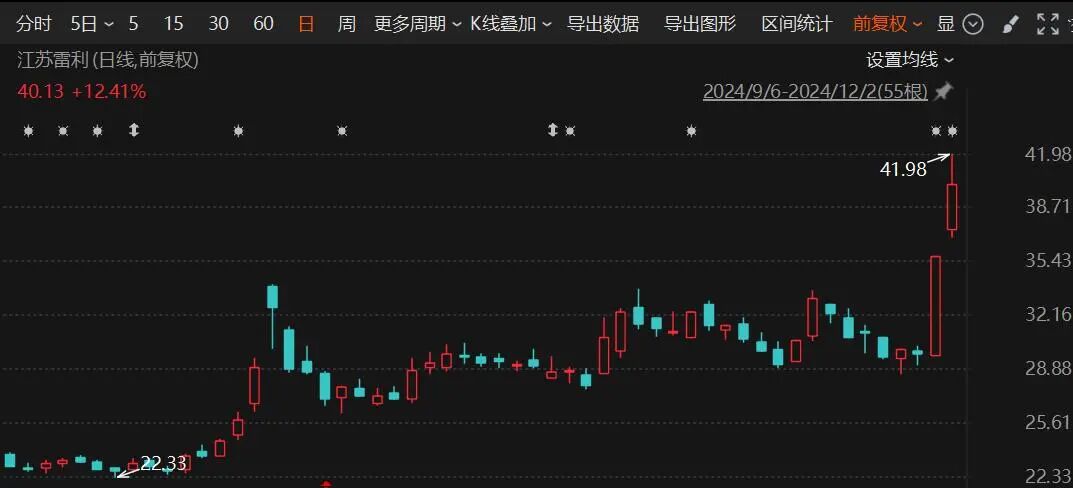Click the 40.13 +12.41% price change text
This screenshot has width=1073, height=488.
81,91
